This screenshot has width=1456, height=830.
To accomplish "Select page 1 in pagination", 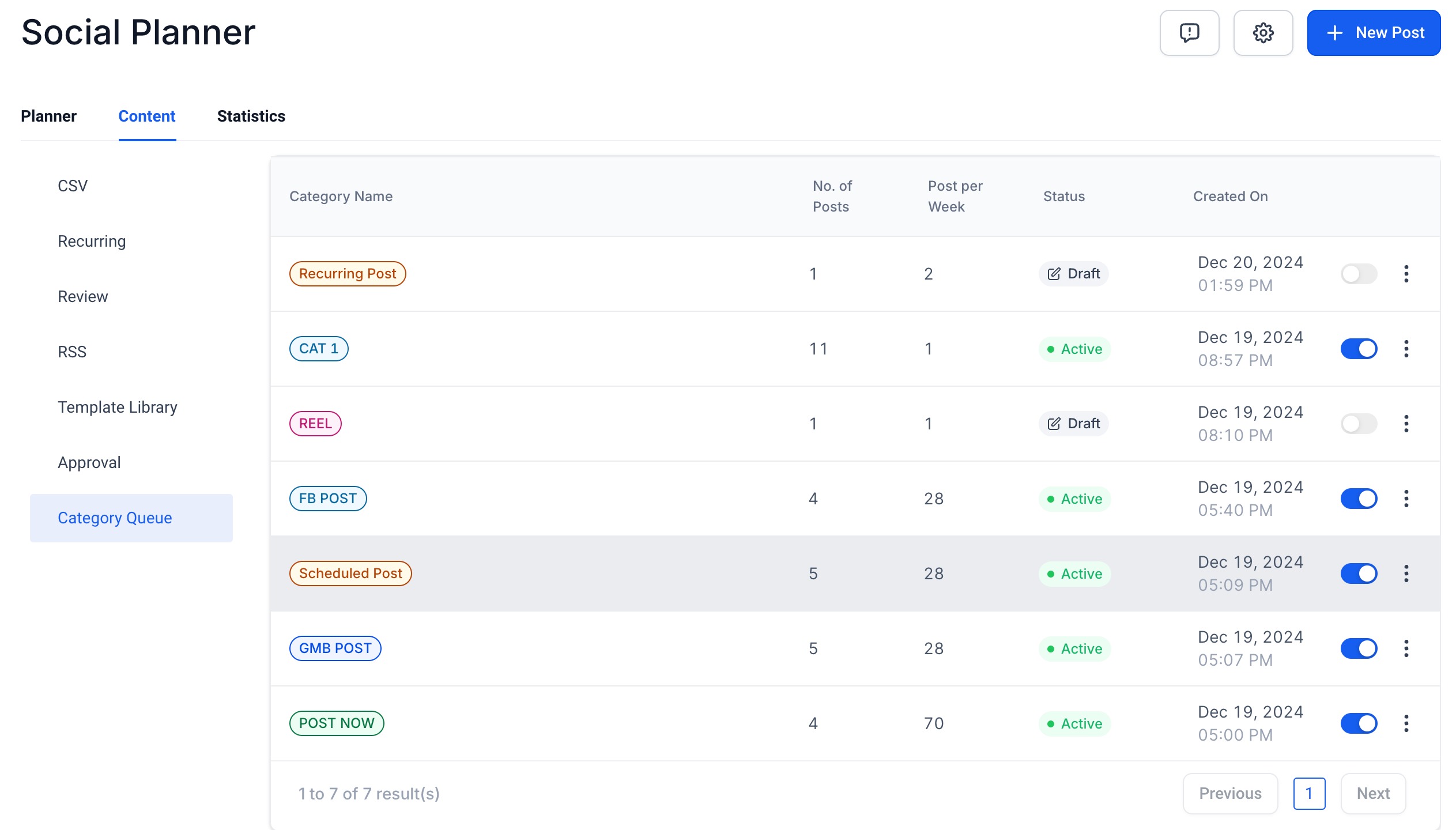I will coord(1308,794).
